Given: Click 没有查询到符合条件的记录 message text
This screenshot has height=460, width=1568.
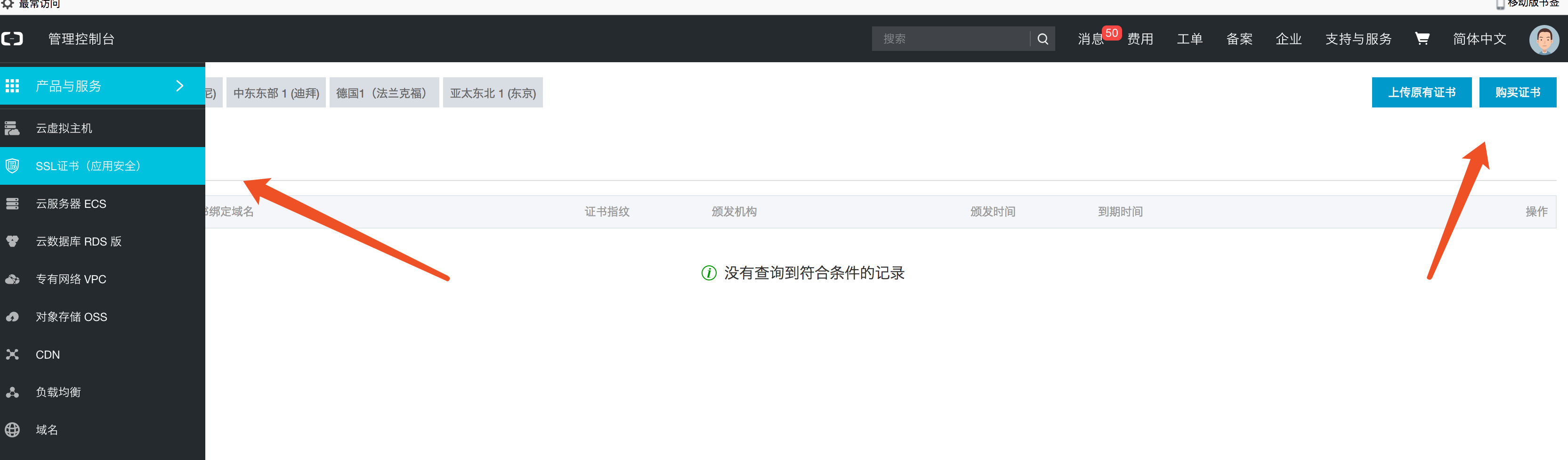Looking at the screenshot, I should pyautogui.click(x=814, y=273).
